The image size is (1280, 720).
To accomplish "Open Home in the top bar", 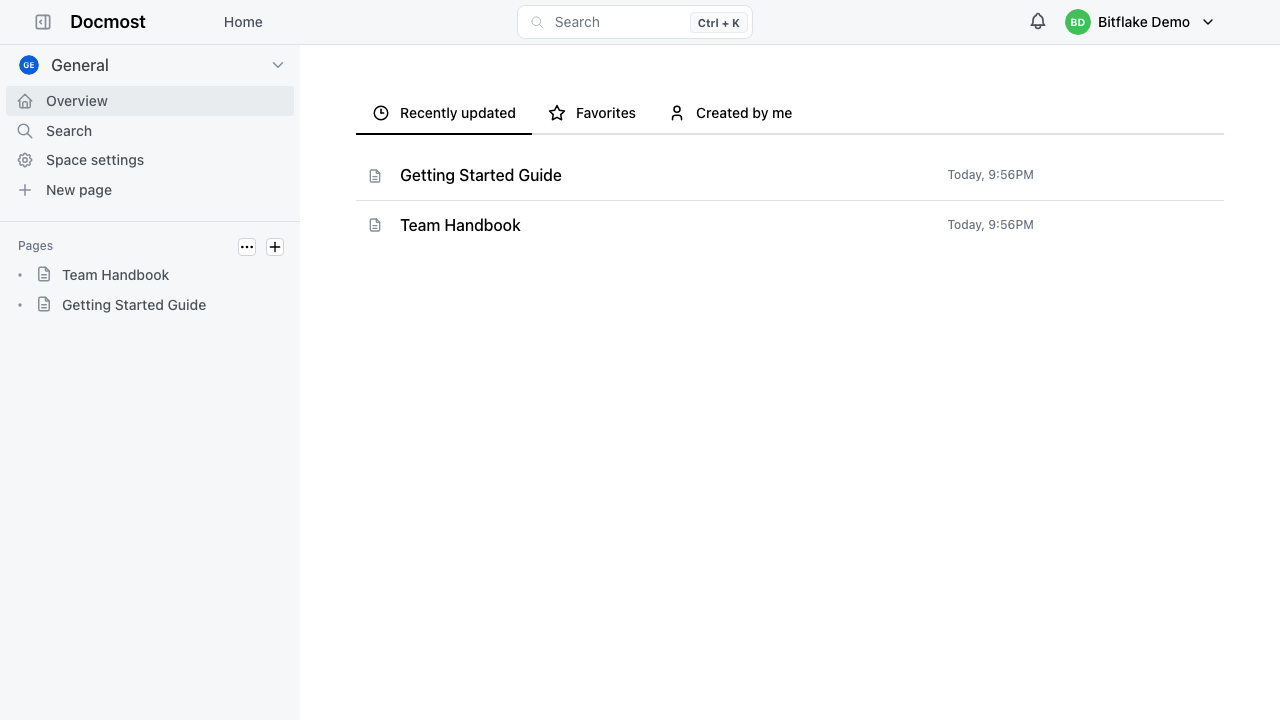I will [243, 22].
